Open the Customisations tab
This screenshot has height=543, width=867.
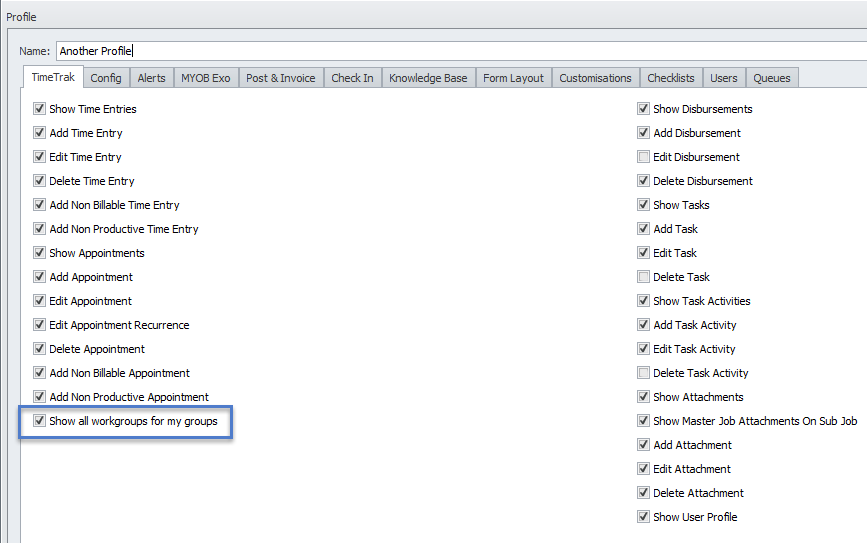point(595,78)
